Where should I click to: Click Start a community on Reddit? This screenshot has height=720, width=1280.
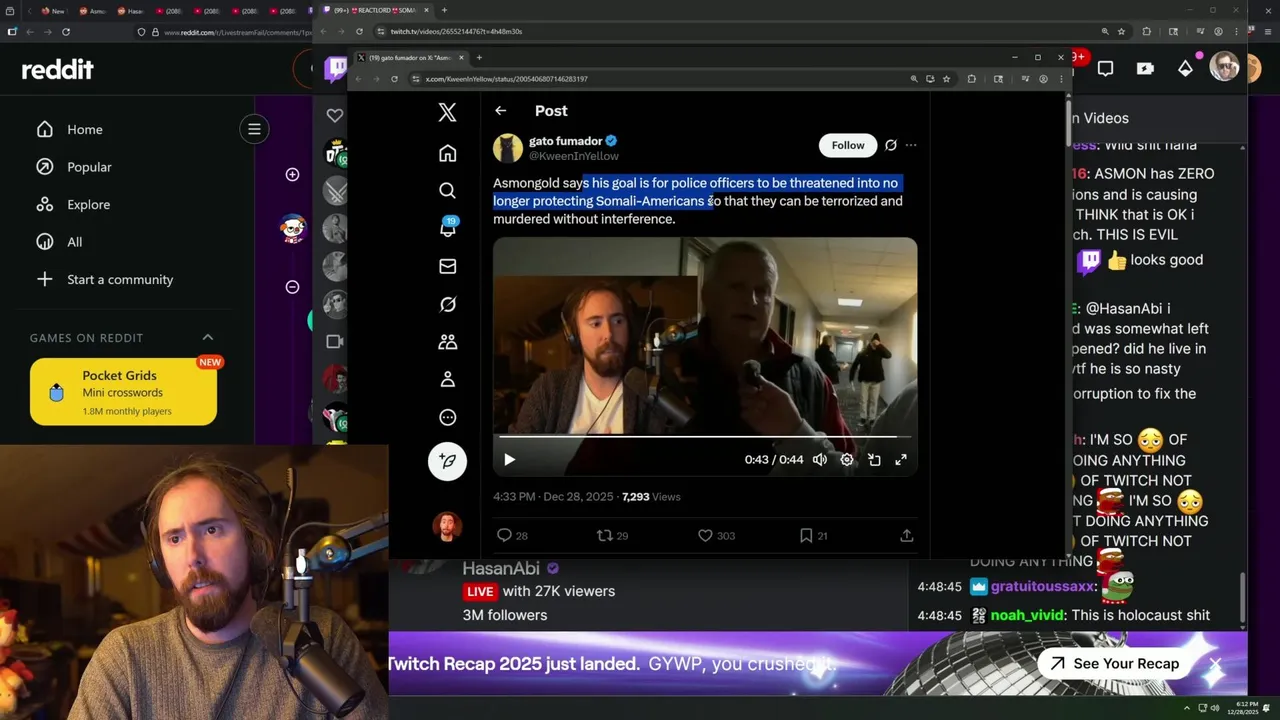(105, 279)
